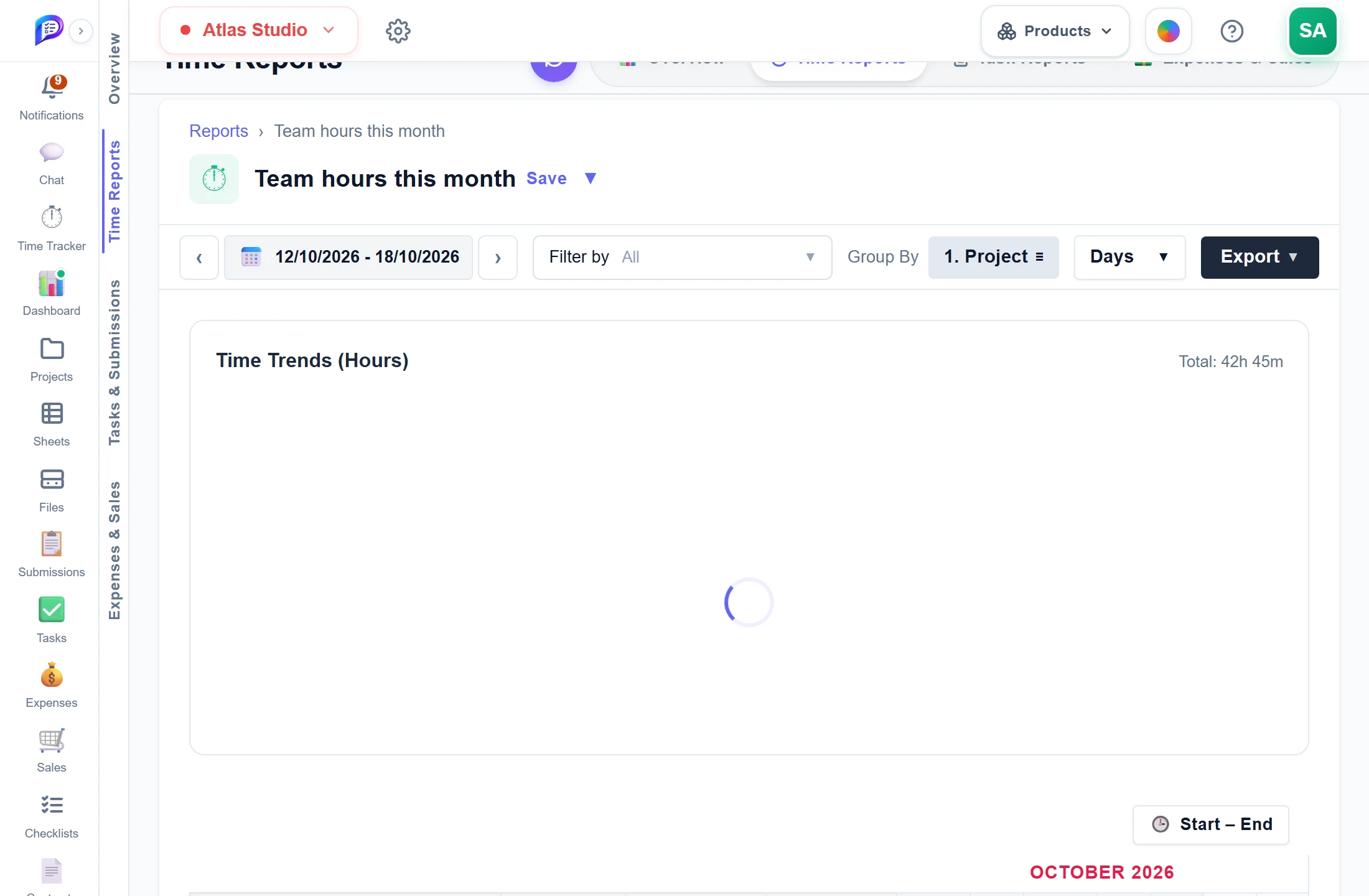The width and height of the screenshot is (1369, 896).
Task: Select the Time Reports vertical tab
Action: [114, 192]
